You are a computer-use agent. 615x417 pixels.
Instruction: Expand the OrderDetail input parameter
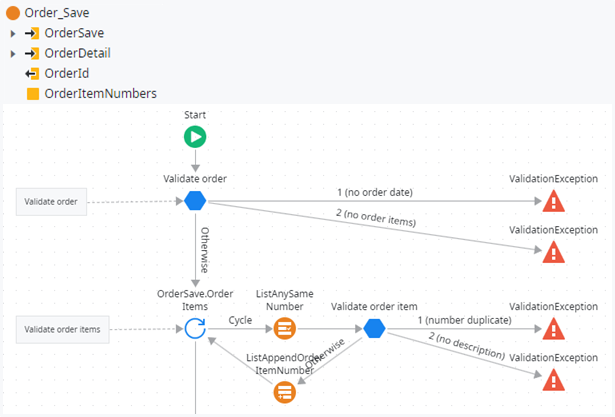13,53
